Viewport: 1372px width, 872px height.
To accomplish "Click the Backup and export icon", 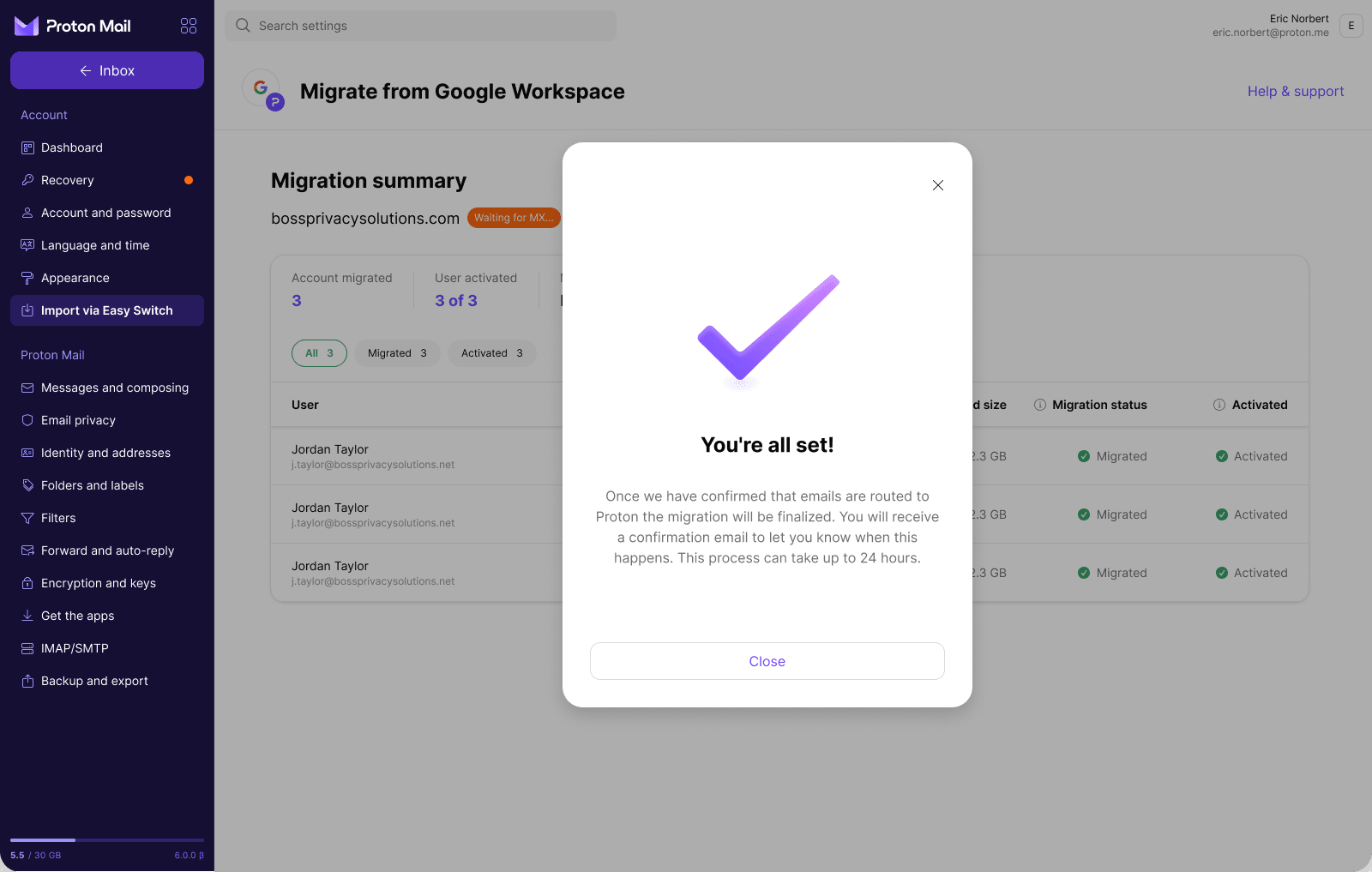I will tap(27, 681).
